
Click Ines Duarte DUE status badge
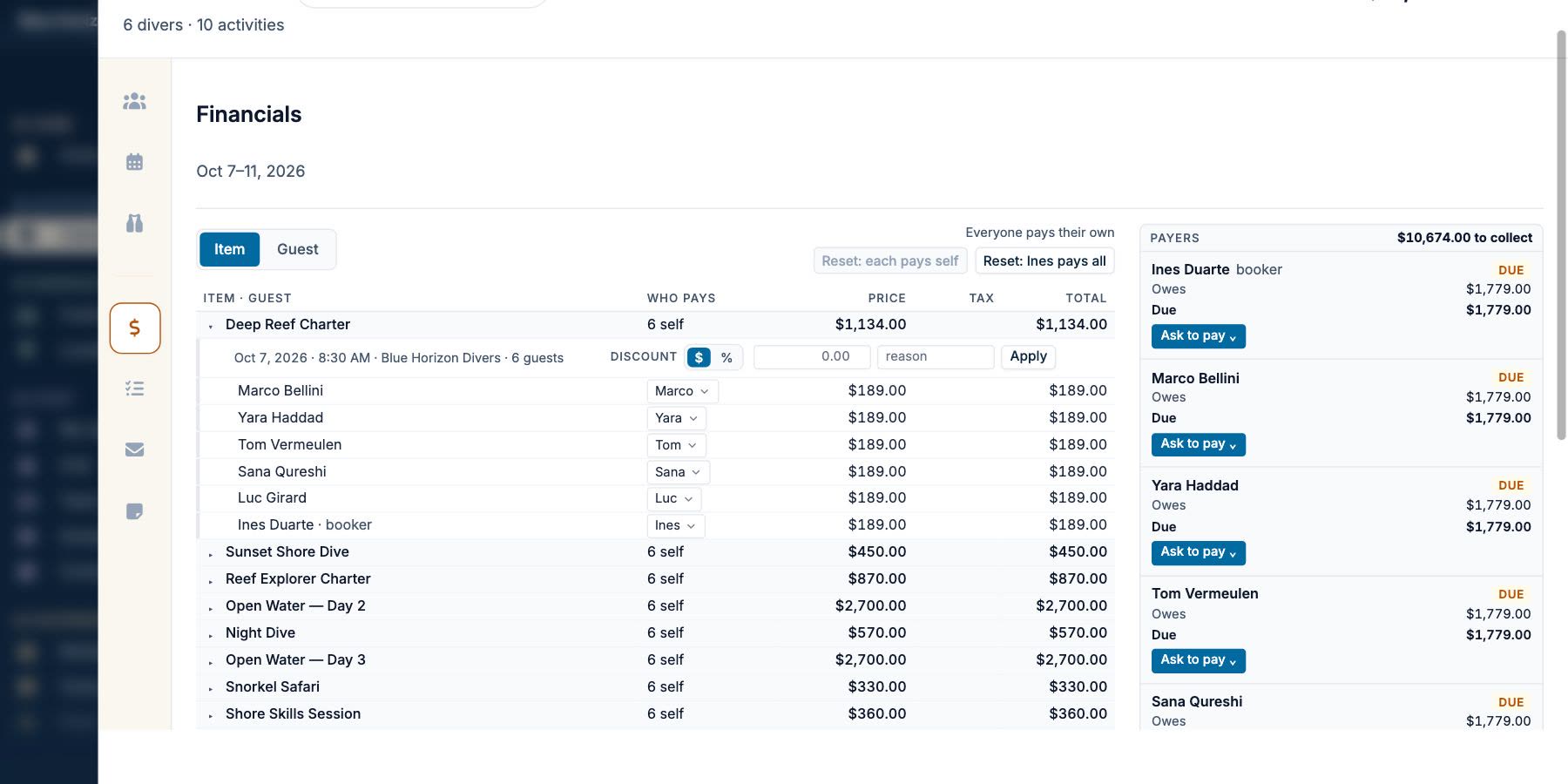(x=1511, y=270)
